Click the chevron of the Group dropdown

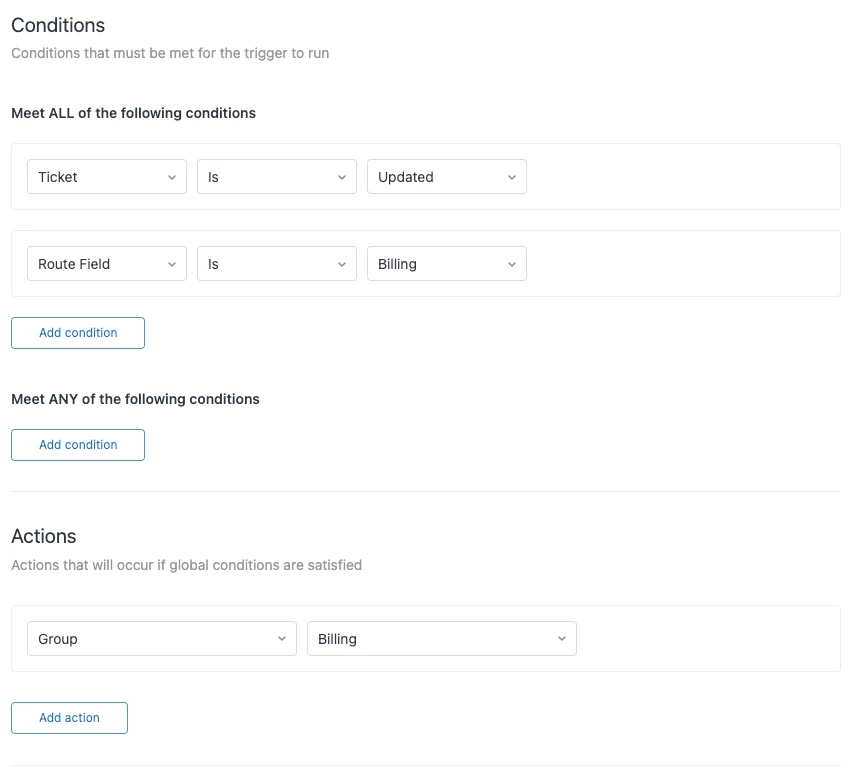click(282, 639)
